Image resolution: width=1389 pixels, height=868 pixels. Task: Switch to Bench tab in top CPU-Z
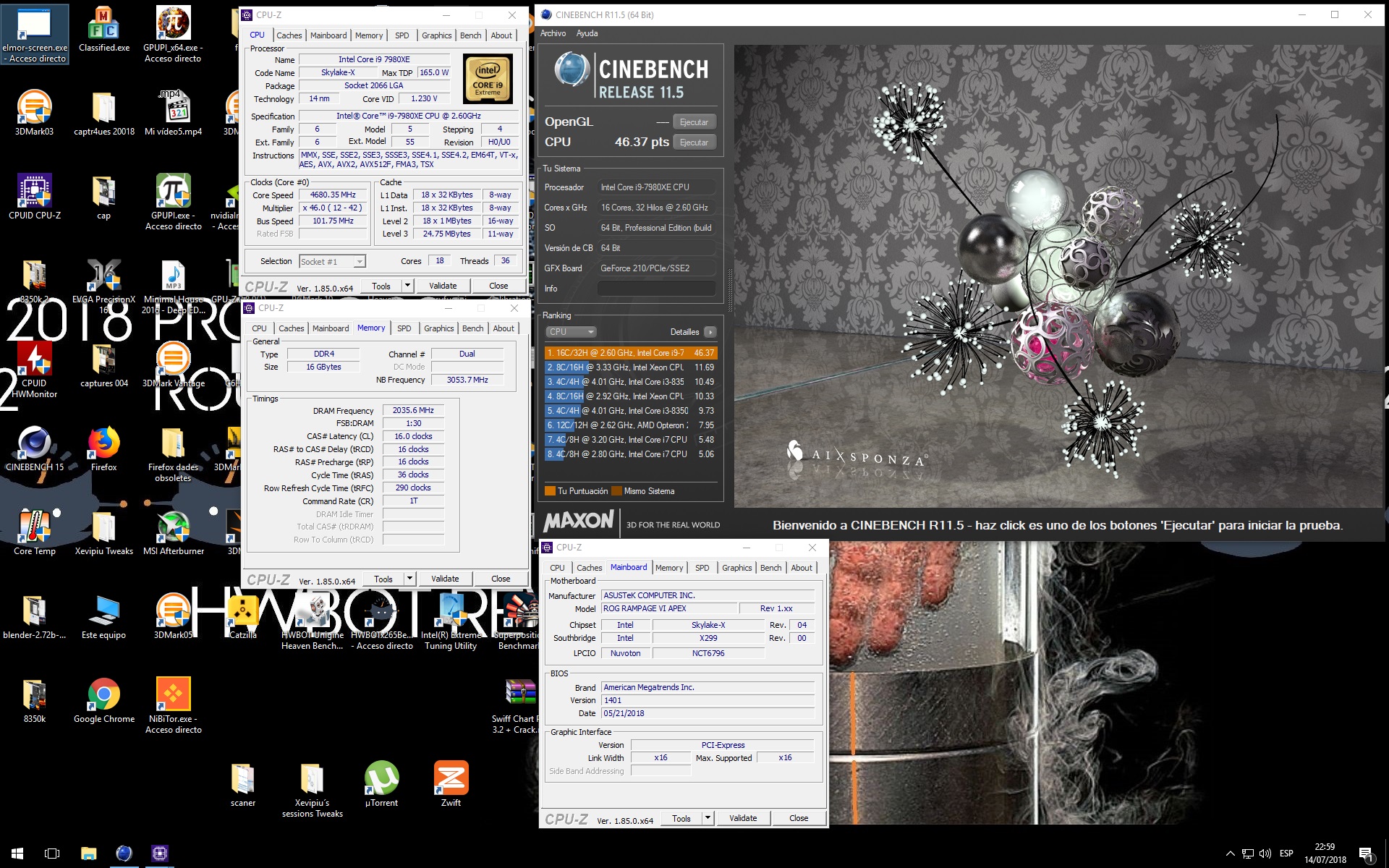470,35
